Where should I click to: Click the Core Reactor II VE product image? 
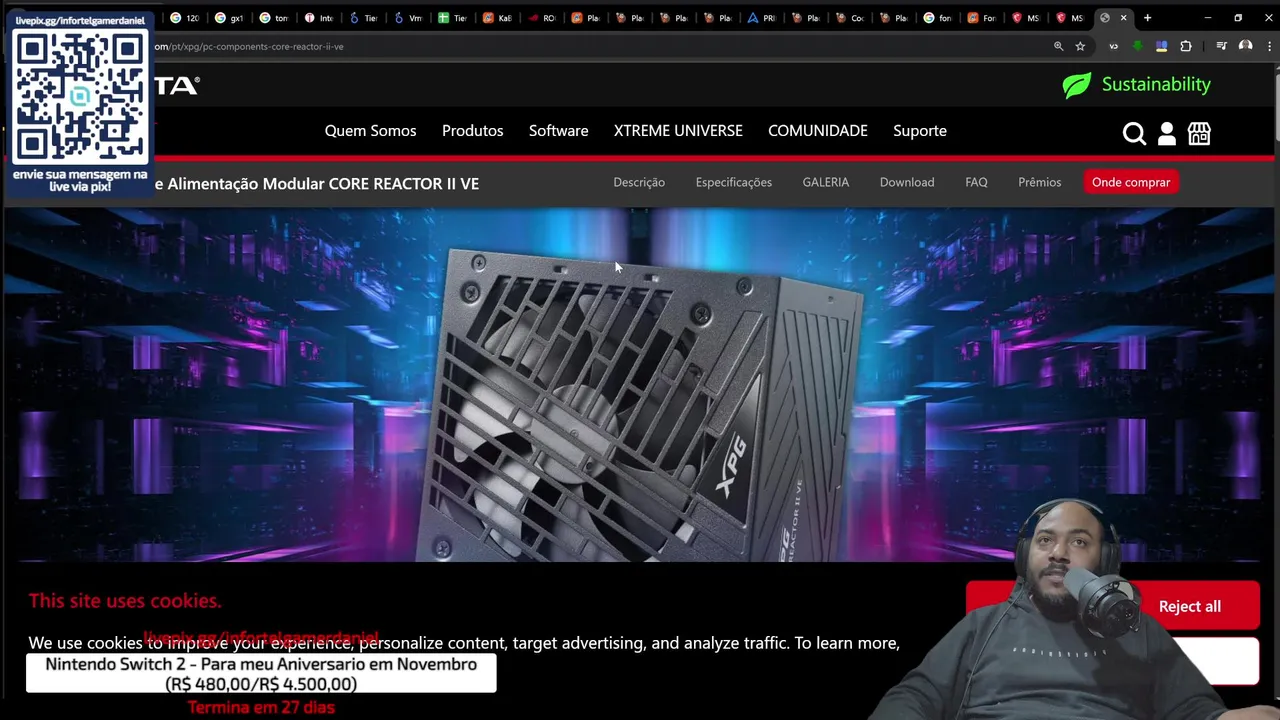640,405
